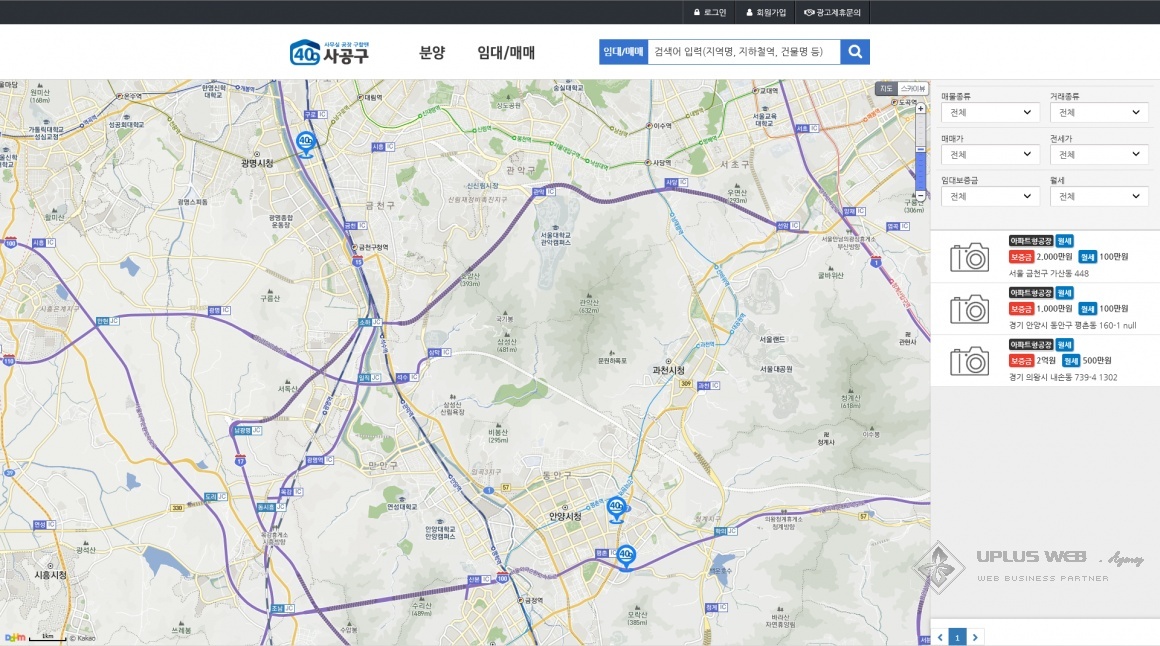Zoom out the map with minus button

coord(920,196)
